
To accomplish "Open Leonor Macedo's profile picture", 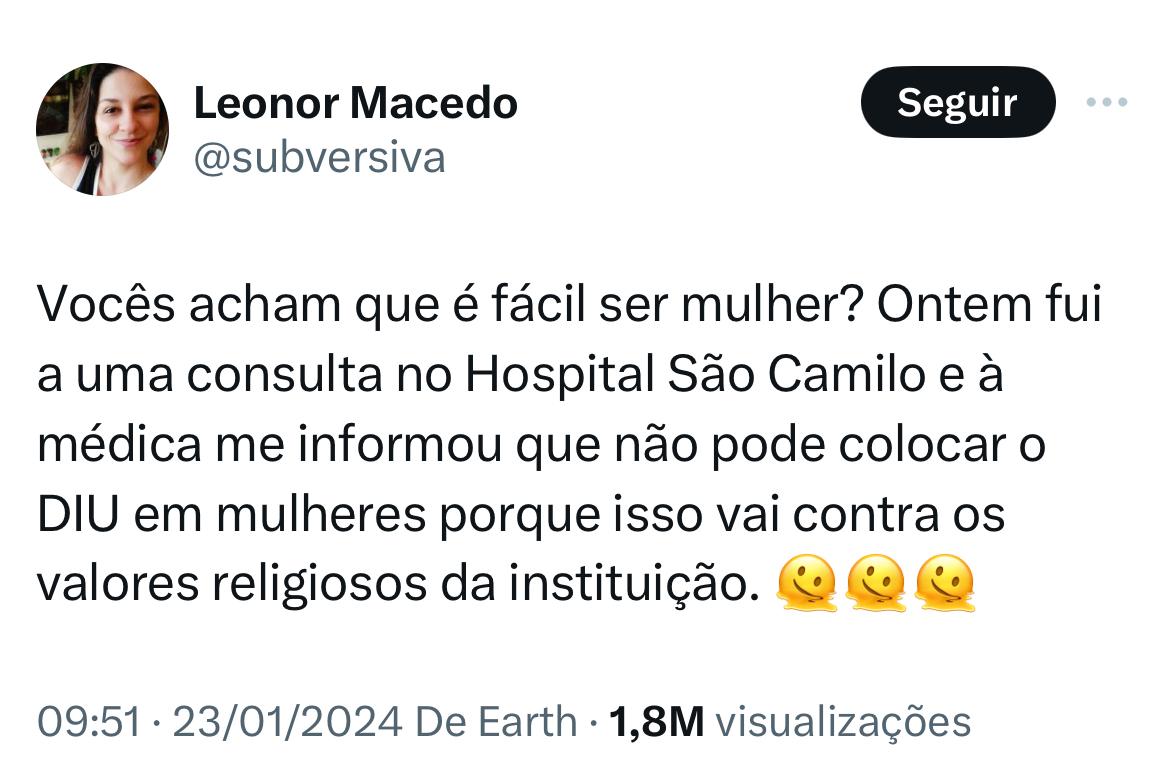I will pos(102,129).
